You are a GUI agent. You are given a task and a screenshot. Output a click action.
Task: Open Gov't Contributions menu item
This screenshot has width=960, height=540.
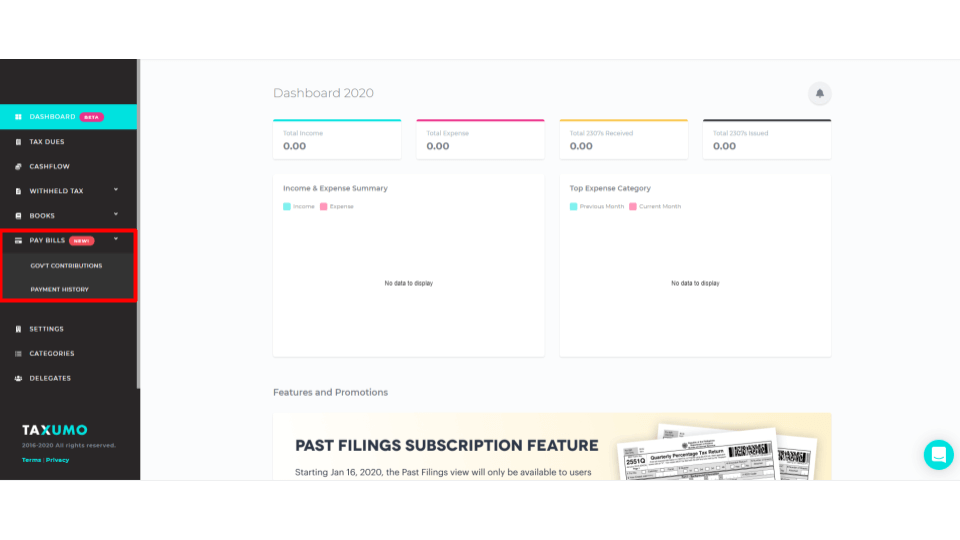tap(67, 266)
